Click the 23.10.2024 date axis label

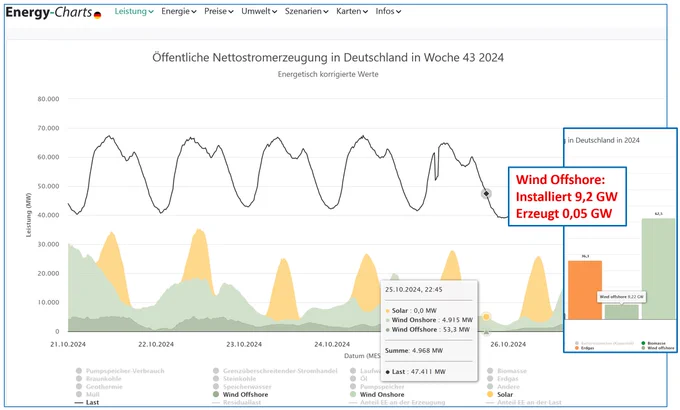[244, 344]
